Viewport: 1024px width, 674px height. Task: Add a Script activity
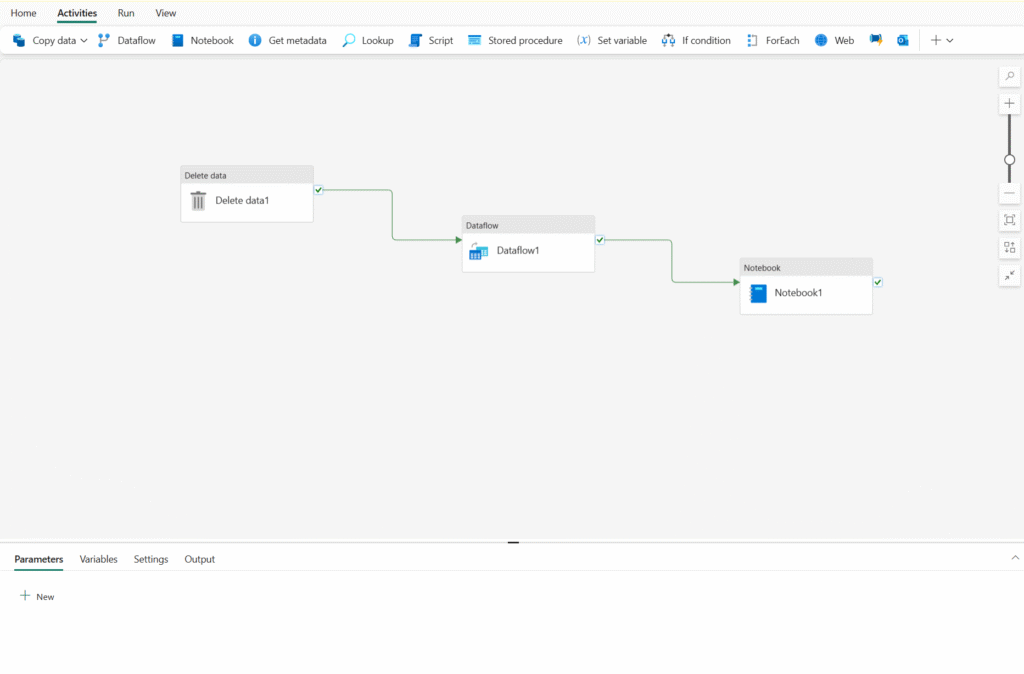pyautogui.click(x=431, y=40)
